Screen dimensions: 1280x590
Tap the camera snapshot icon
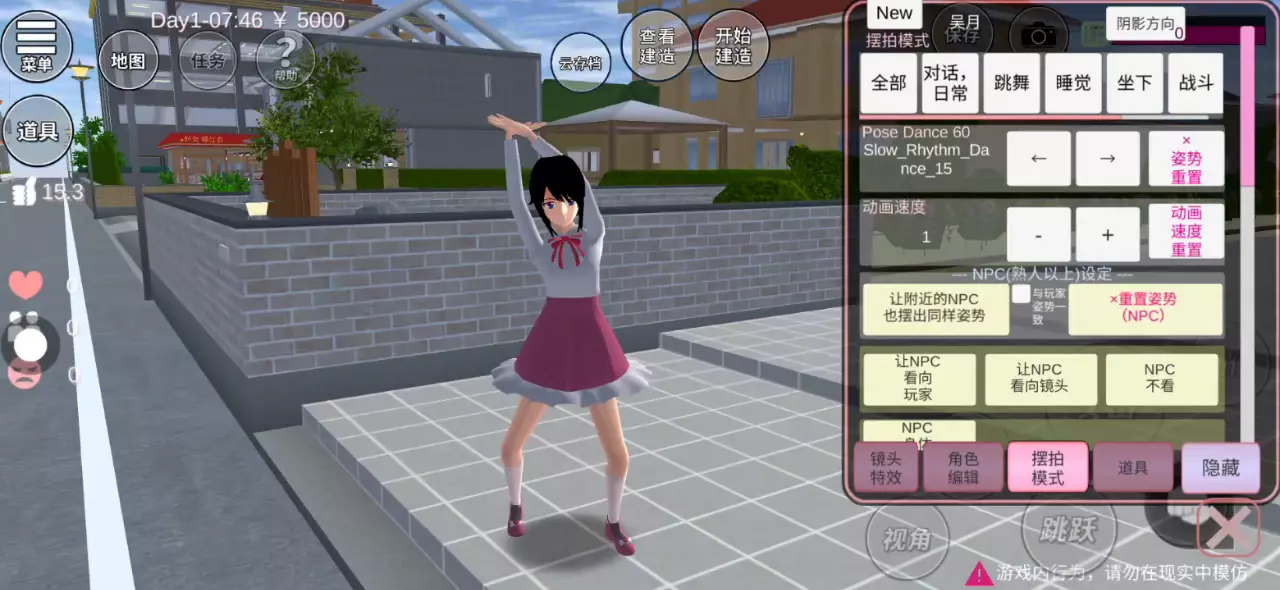click(1038, 36)
